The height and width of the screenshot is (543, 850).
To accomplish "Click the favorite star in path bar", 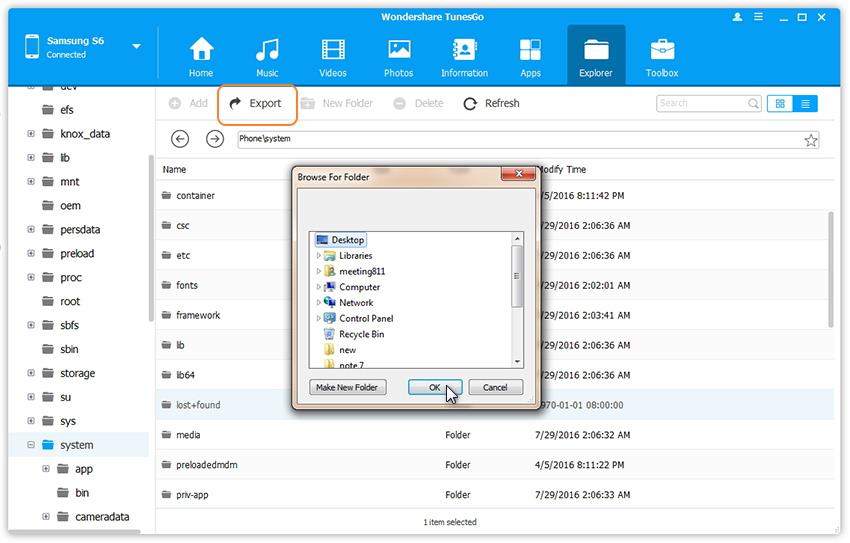I will pos(811,140).
